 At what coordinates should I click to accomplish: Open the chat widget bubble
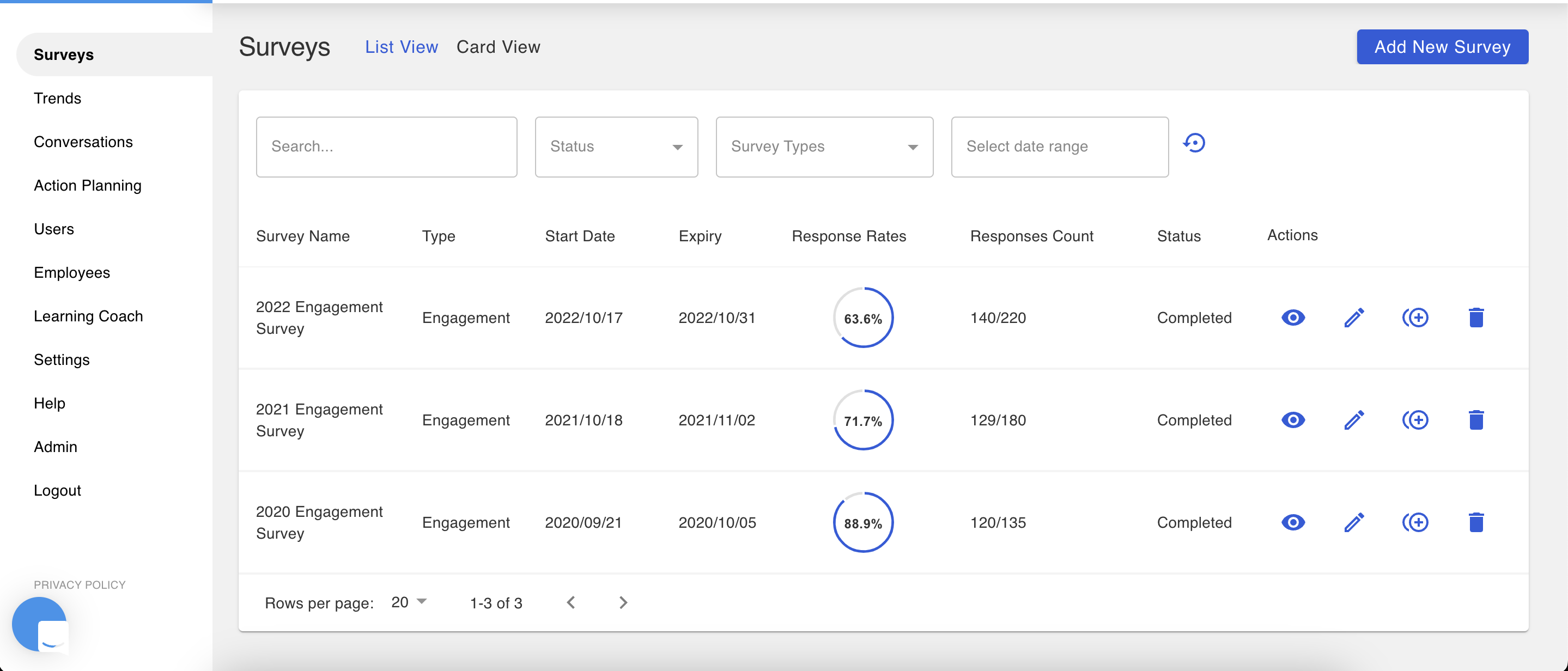(40, 624)
